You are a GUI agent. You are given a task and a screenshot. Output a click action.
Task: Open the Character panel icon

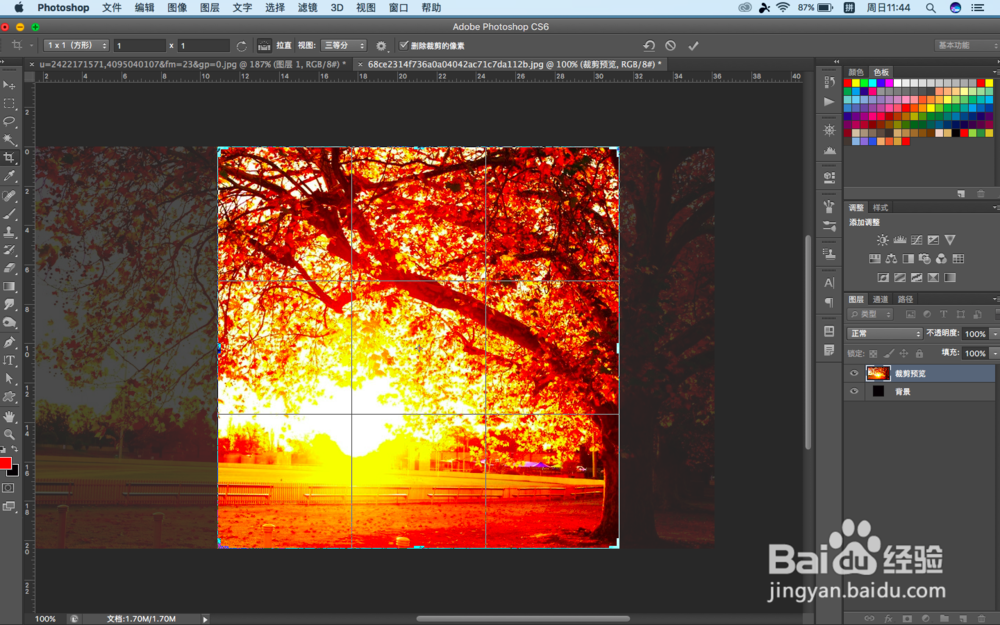point(829,283)
